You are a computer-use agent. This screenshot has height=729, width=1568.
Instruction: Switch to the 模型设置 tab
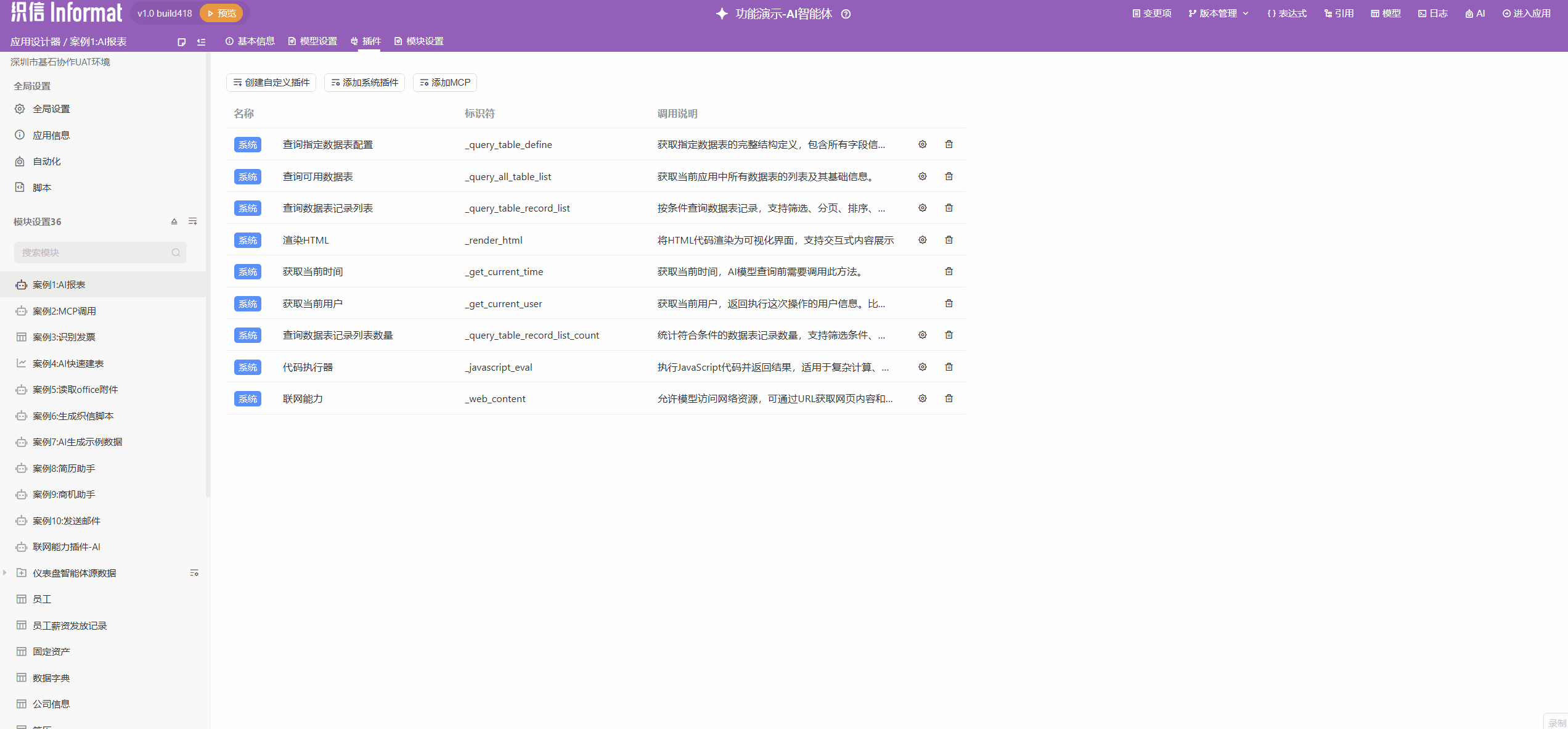coord(312,41)
